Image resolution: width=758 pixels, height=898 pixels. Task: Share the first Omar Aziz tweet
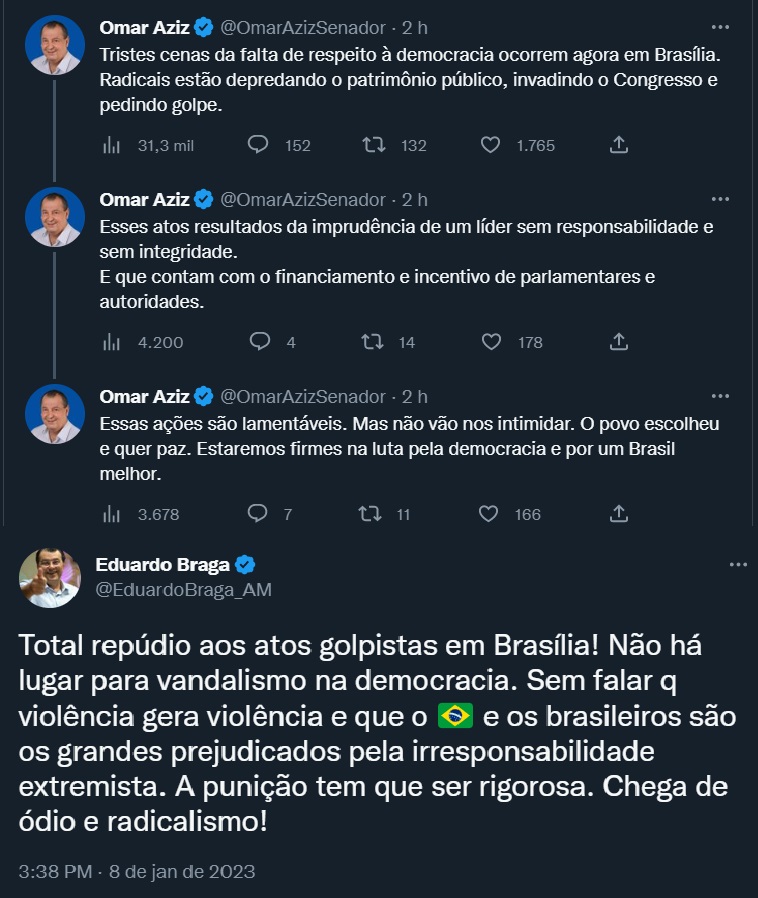pyautogui.click(x=619, y=145)
